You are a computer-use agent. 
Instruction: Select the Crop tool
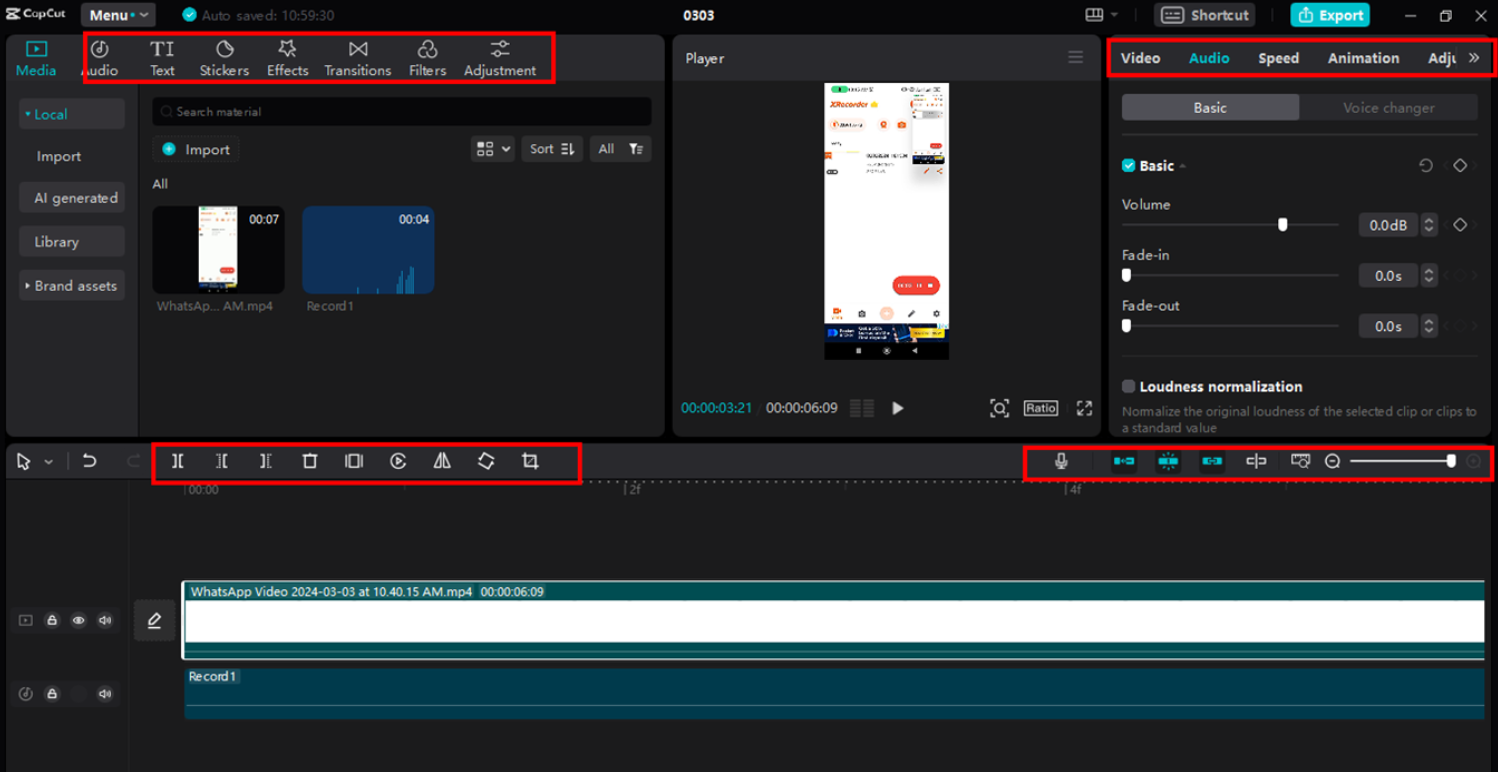(x=530, y=461)
